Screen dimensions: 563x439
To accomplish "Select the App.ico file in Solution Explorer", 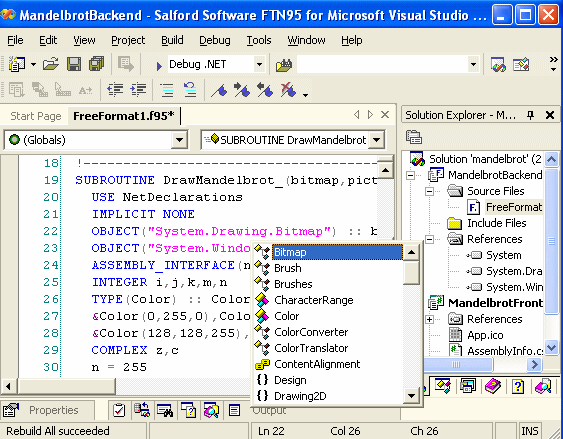I will pos(485,335).
